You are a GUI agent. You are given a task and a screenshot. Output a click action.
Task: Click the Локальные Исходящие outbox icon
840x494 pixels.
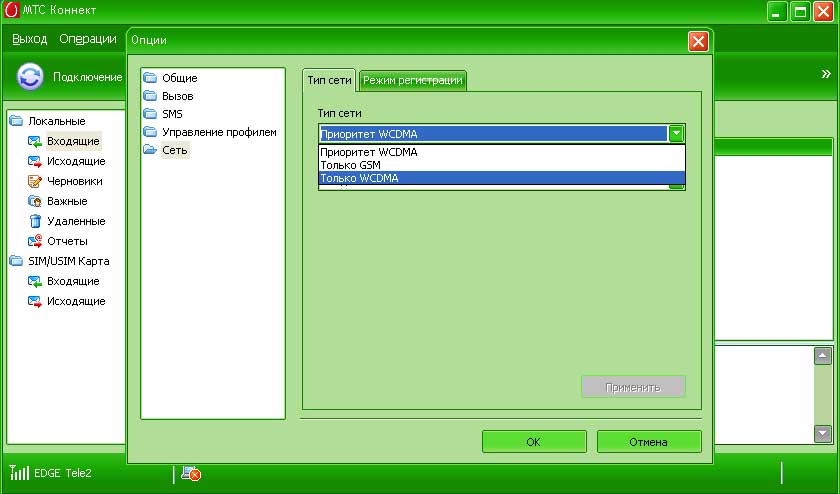[x=35, y=161]
